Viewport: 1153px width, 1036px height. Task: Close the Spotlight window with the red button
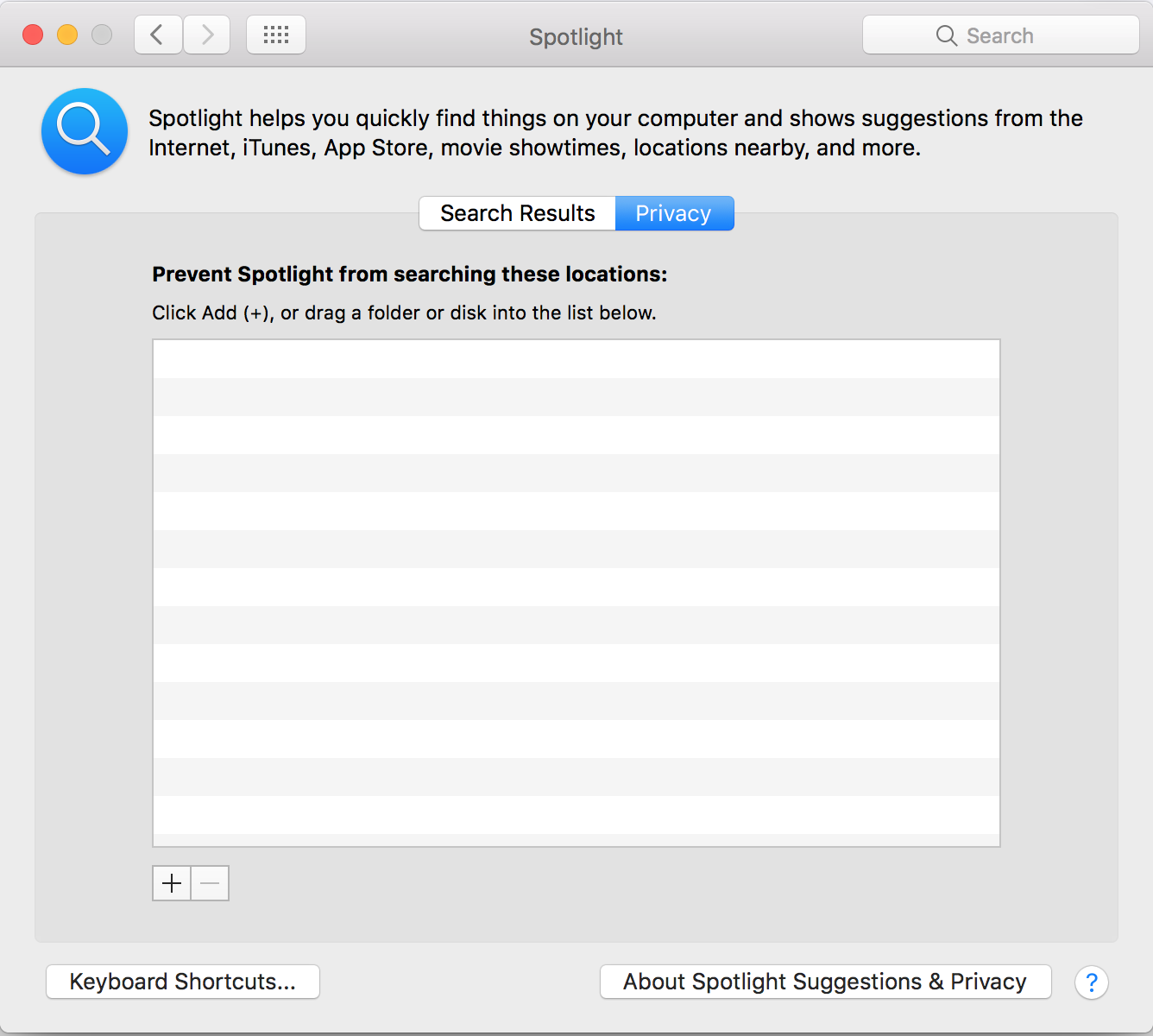pyautogui.click(x=33, y=35)
